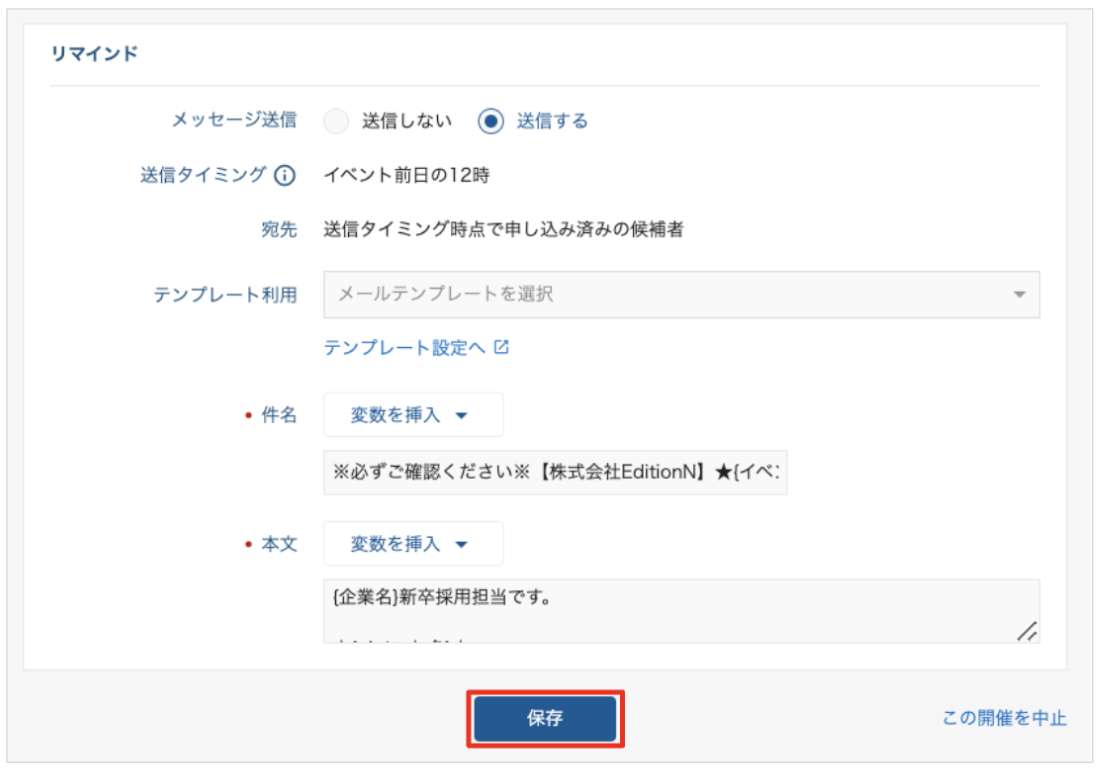This screenshot has width=1104, height=772.
Task: Open the テンプレート設定へ link
Action: (x=404, y=348)
